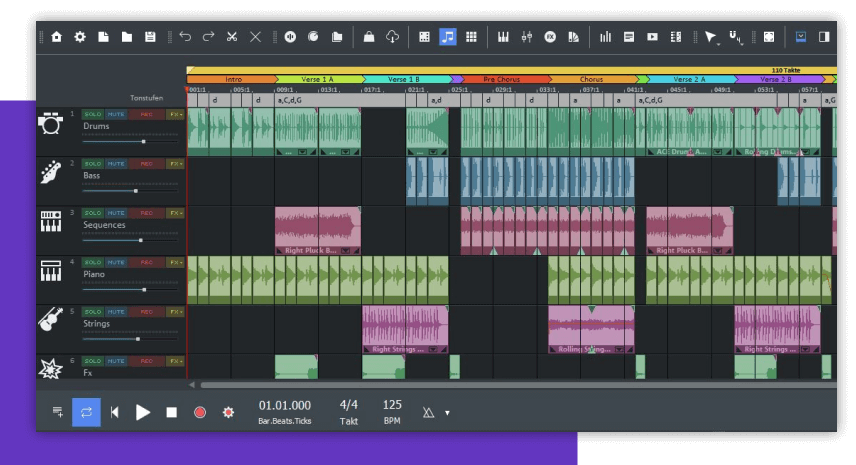Image resolution: width=856 pixels, height=465 pixels.
Task: Click the FX effects toolbar icon
Action: 551,37
